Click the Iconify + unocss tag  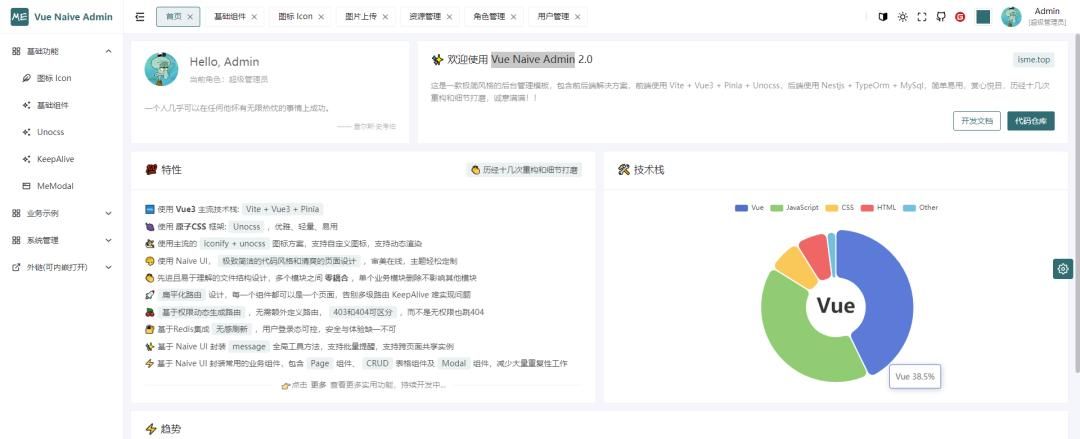point(235,243)
